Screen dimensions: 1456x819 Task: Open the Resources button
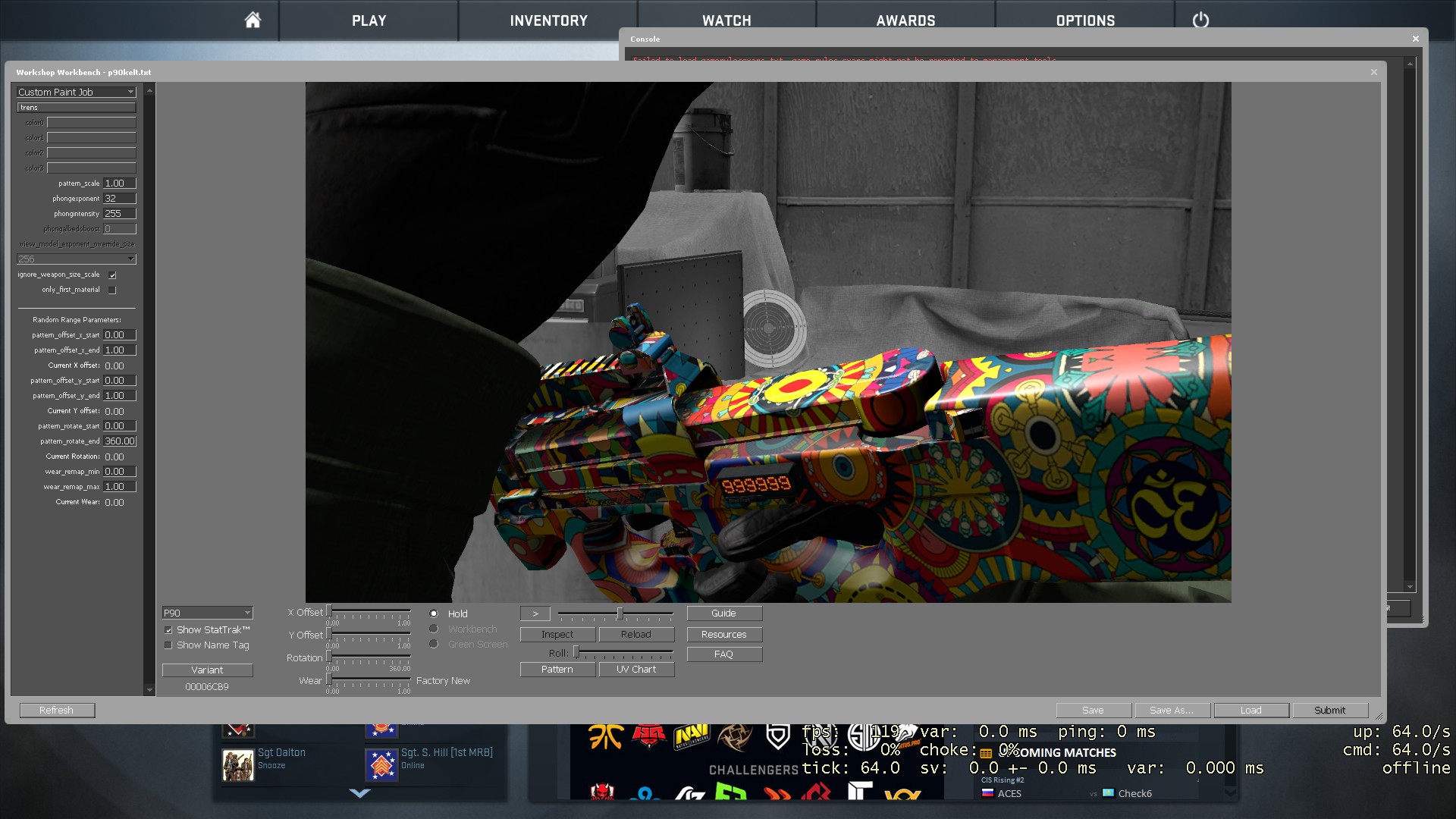coord(723,635)
